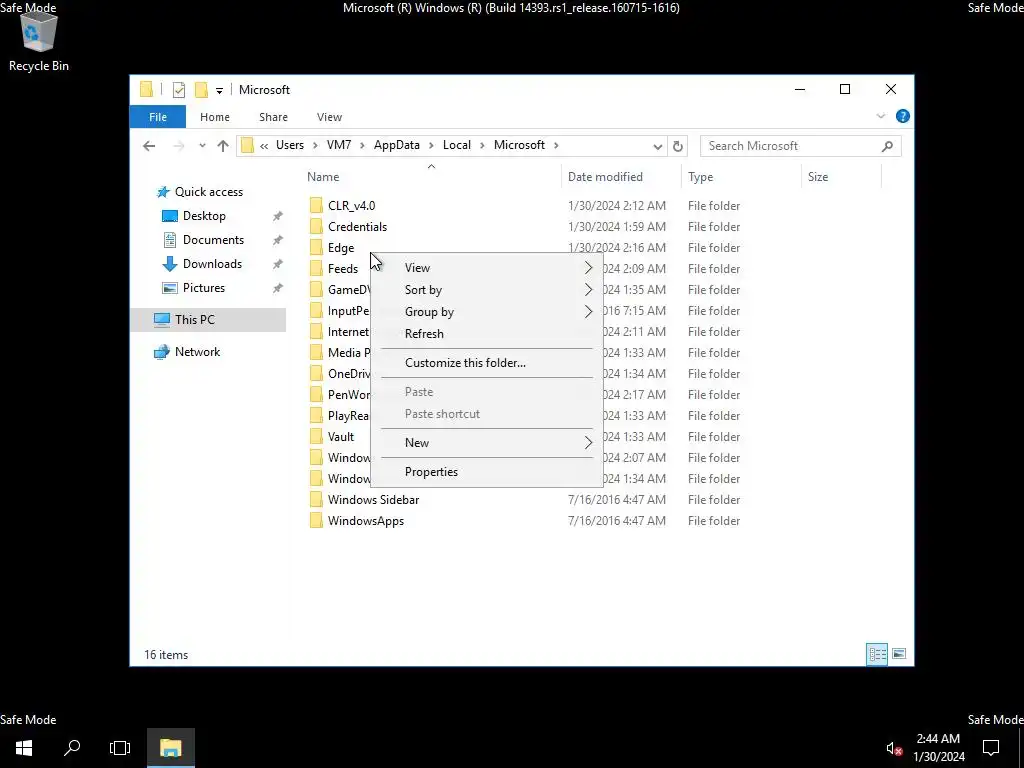The image size is (1024, 768).
Task: Expand the ribbon with the chevron
Action: tap(880, 116)
